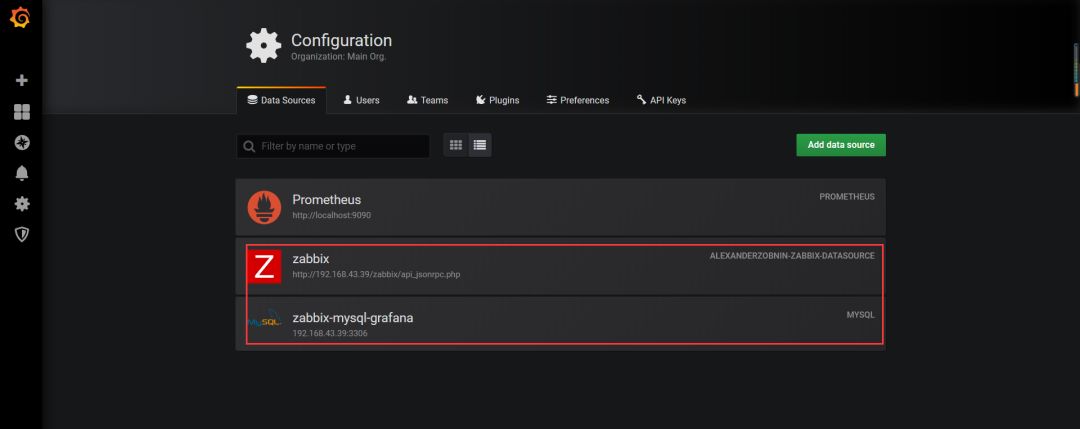This screenshot has width=1080, height=429.
Task: Click the Add data source button
Action: (841, 145)
